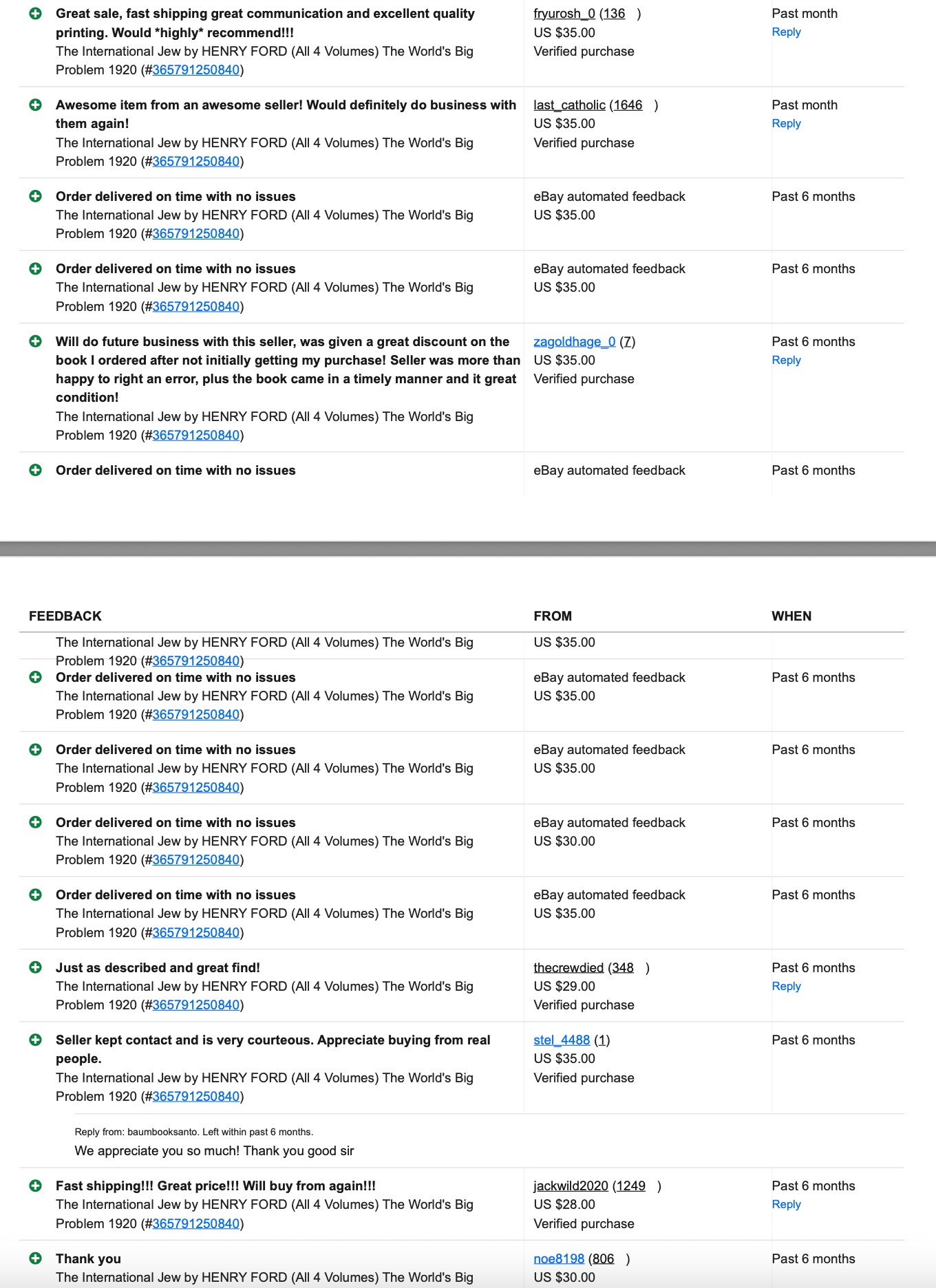936x1288 pixels.
Task: Open fryurosh_0 buyer profile
Action: (564, 14)
